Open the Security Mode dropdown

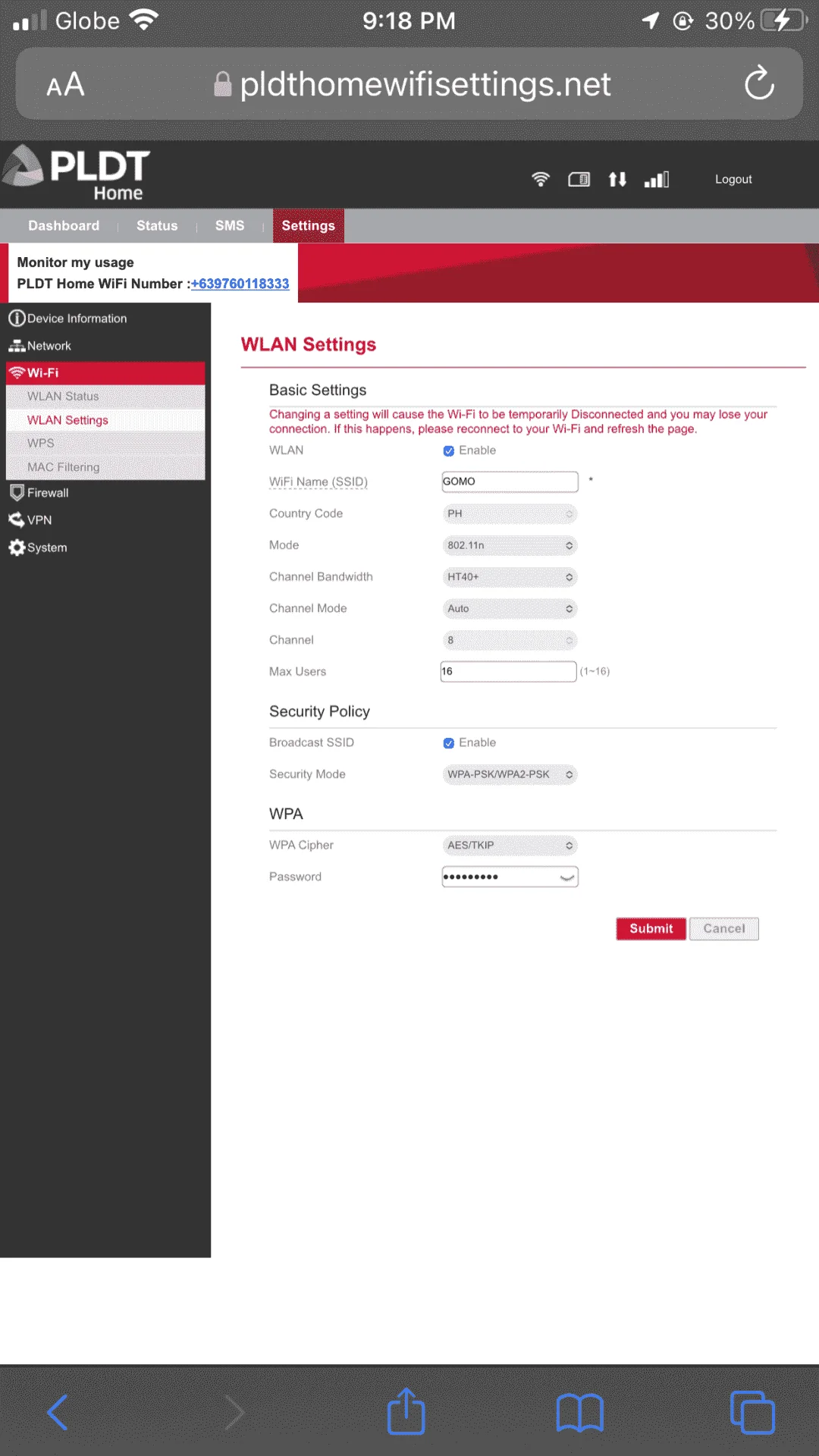coord(510,774)
